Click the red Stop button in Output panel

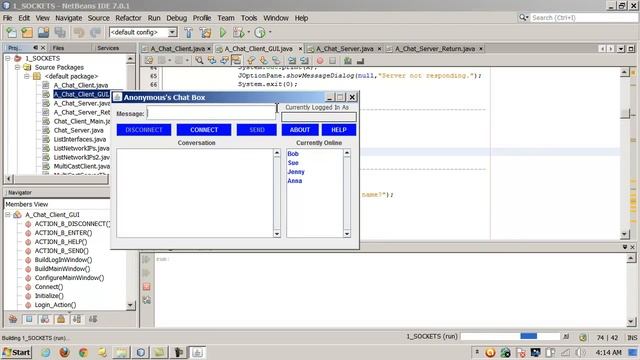click(x=147, y=287)
